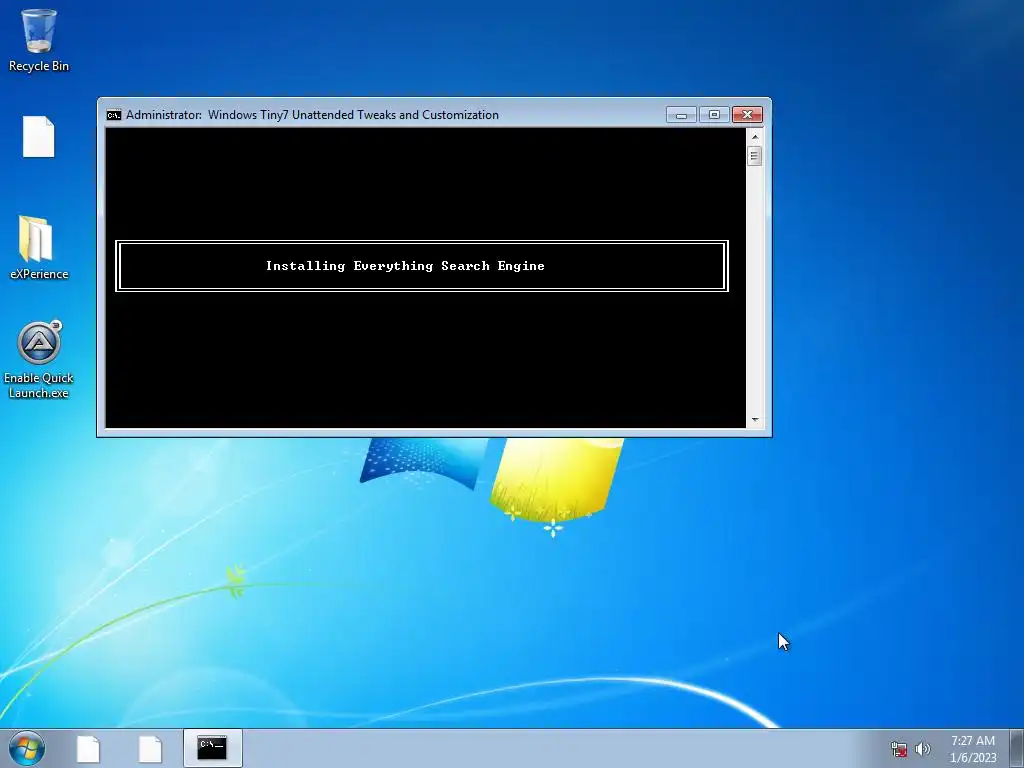Open the network status tray icon
Image resolution: width=1024 pixels, height=768 pixels.
coord(899,749)
